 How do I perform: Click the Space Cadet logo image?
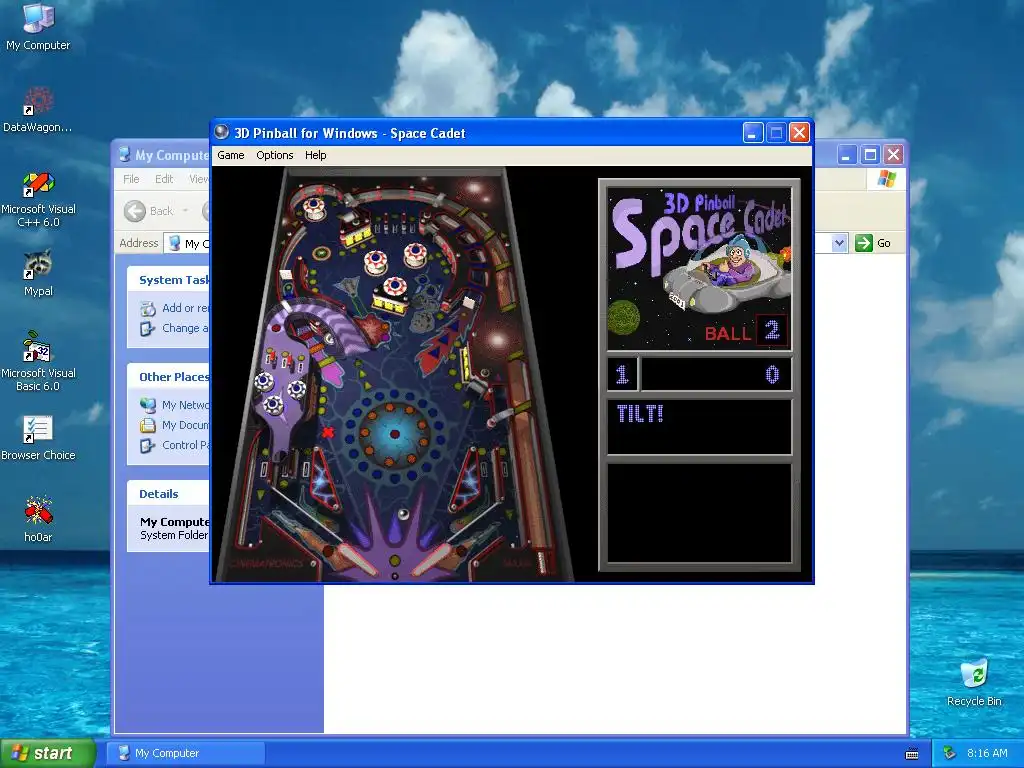[699, 268]
